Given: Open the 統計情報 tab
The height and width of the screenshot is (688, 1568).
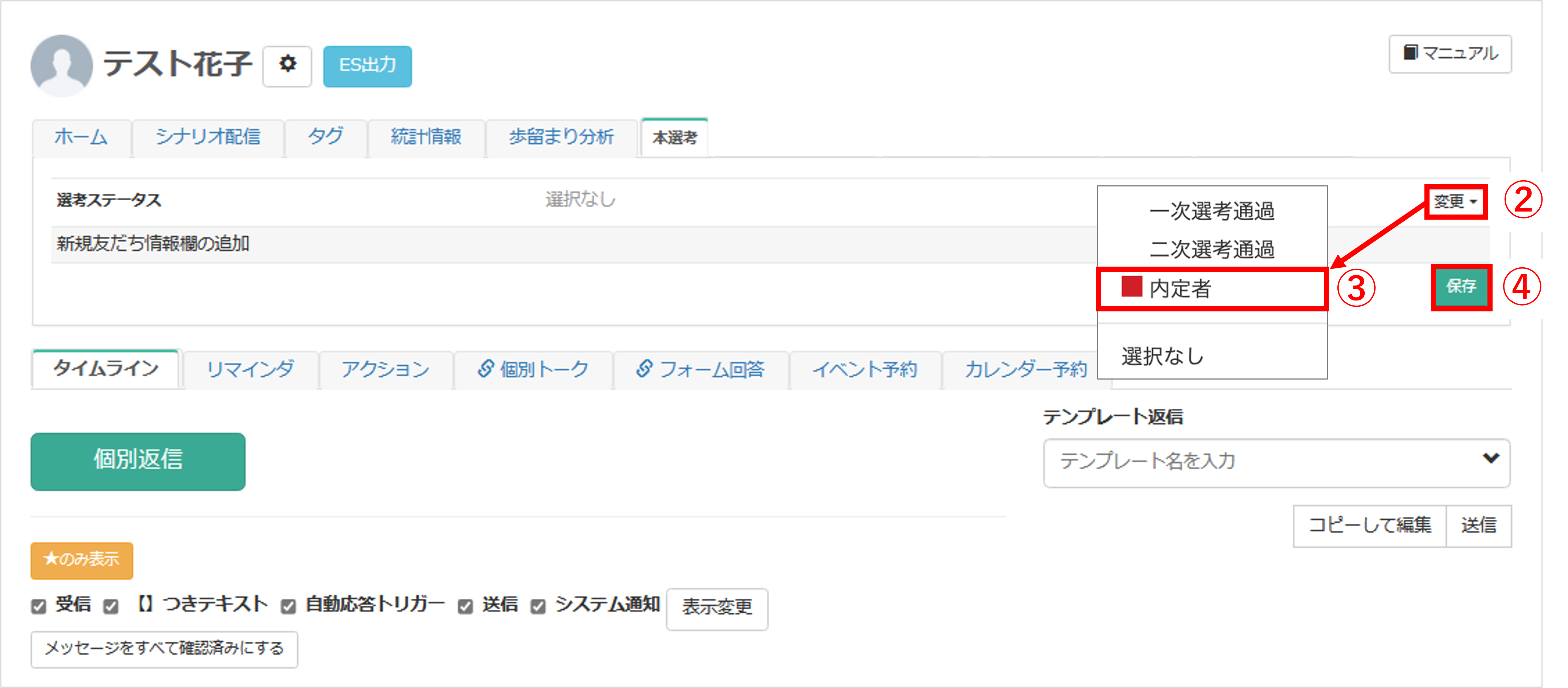Looking at the screenshot, I should (426, 137).
